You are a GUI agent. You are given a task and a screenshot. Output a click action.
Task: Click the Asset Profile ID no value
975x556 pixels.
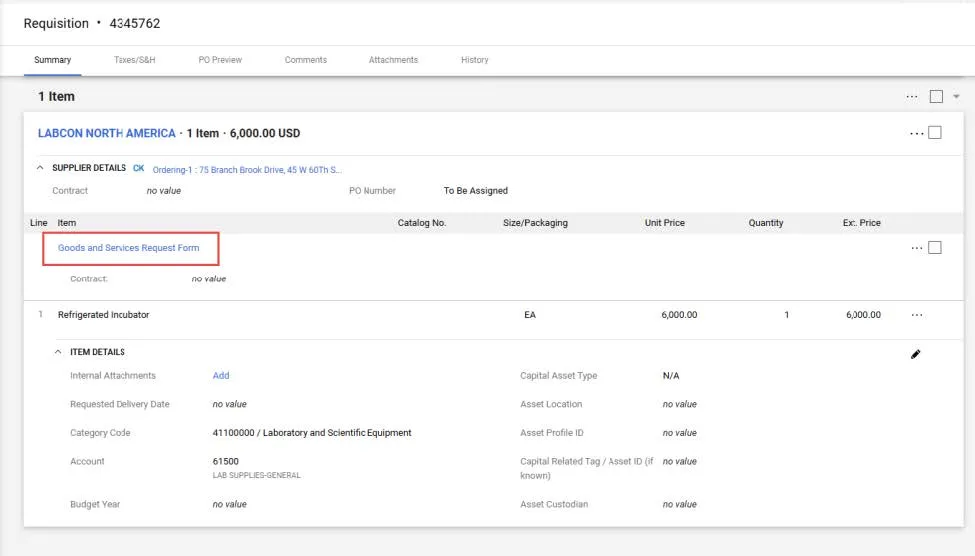[679, 433]
